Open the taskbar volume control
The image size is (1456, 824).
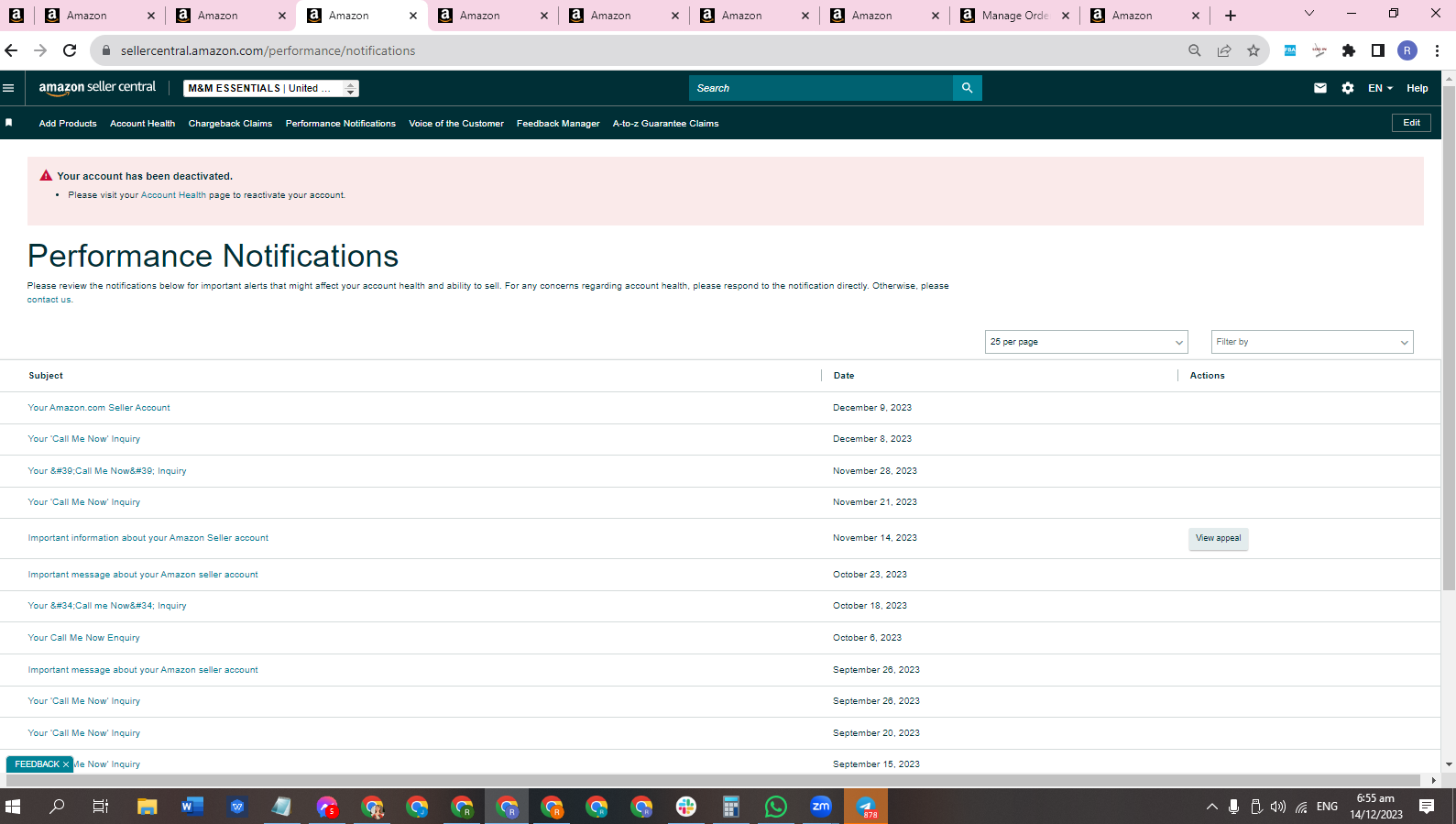(1278, 807)
